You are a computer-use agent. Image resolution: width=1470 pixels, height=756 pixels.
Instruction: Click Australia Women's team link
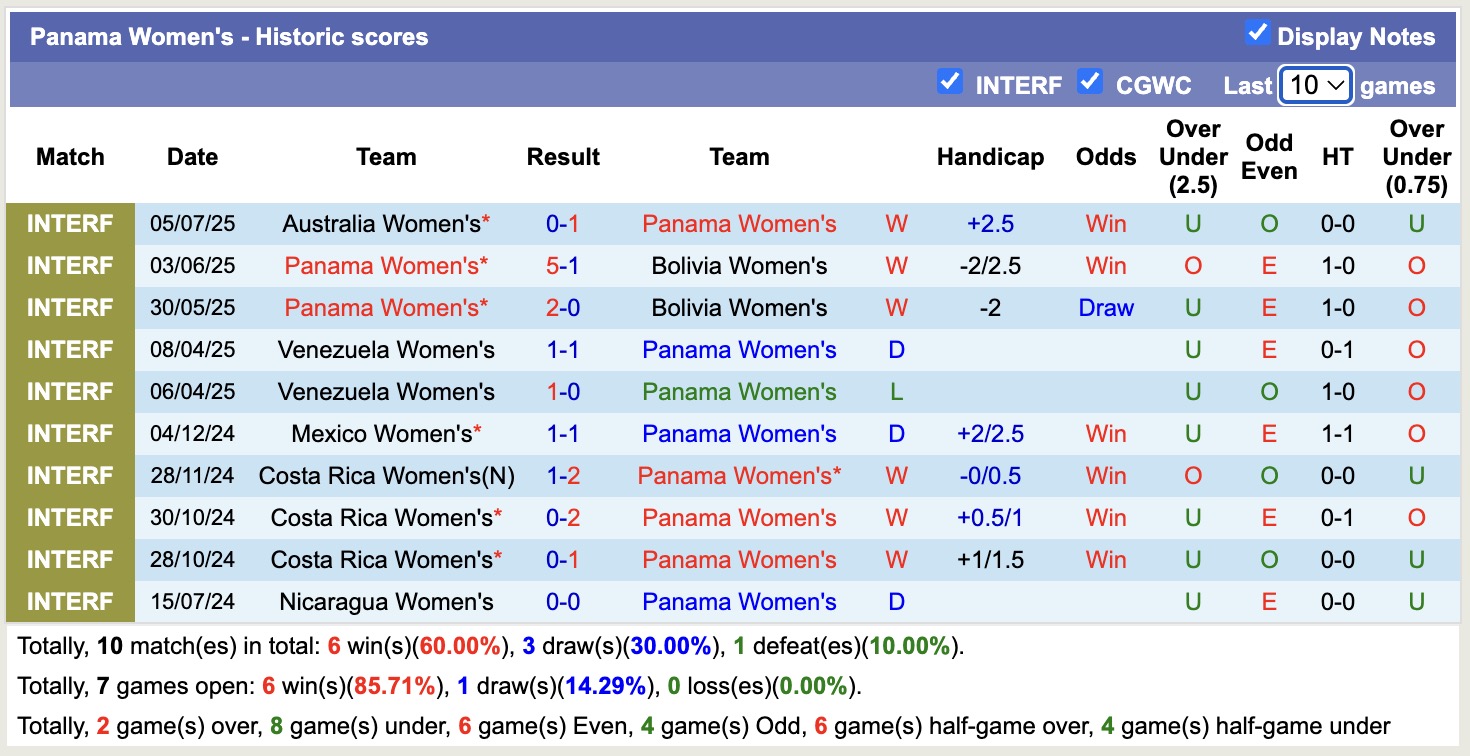381,224
